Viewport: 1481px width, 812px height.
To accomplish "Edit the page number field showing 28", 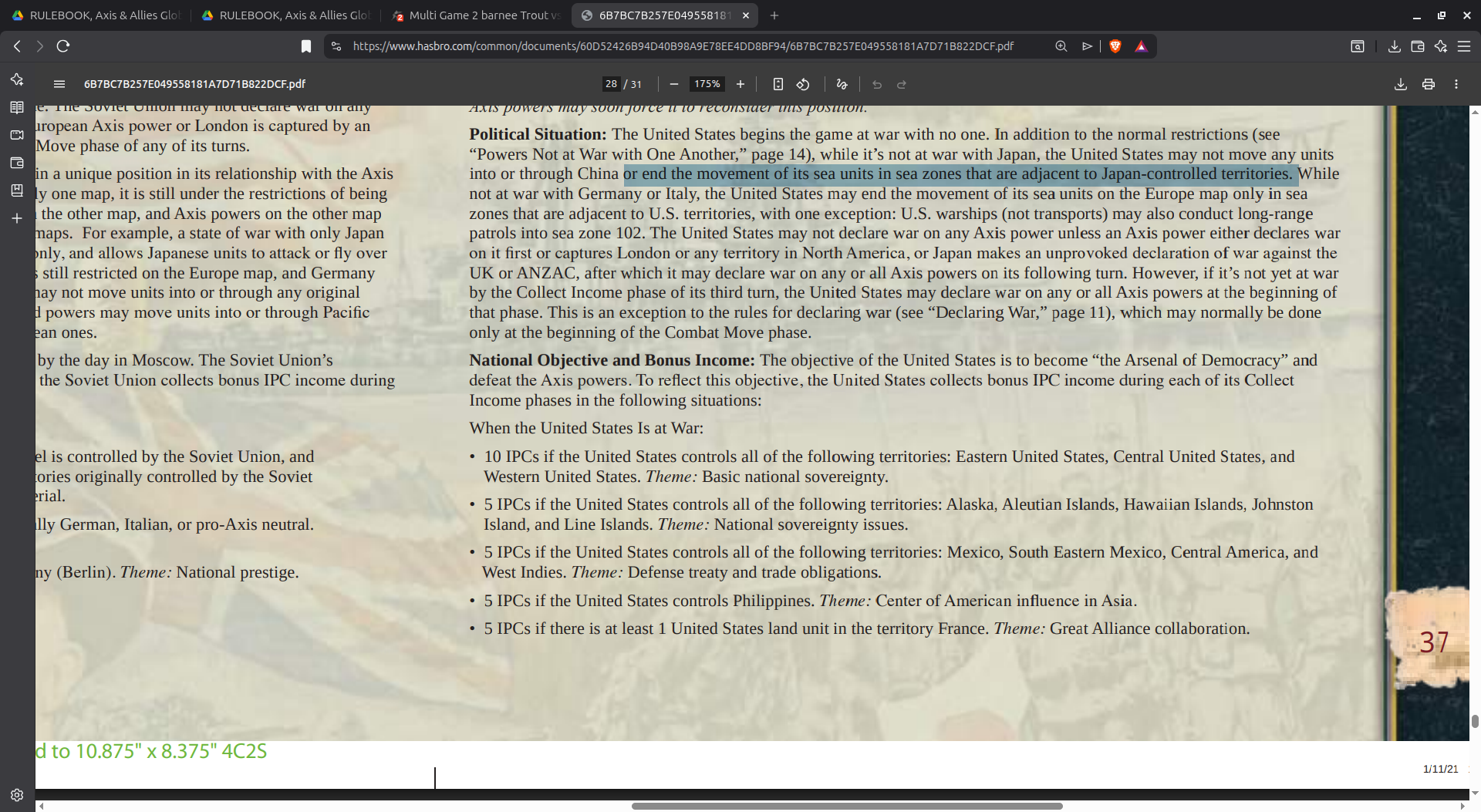I will pos(610,84).
